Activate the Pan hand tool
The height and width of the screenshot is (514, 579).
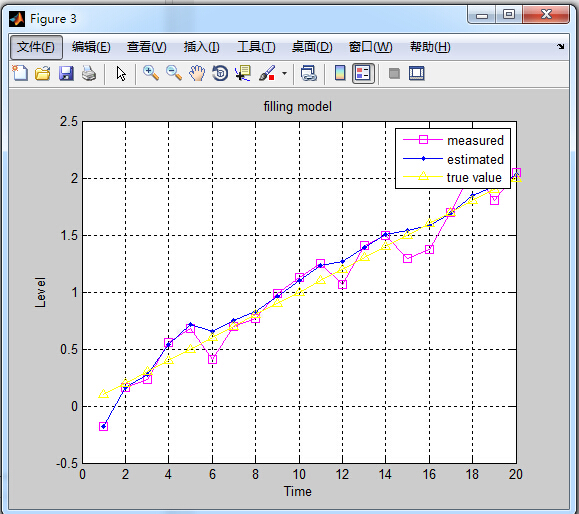197,73
